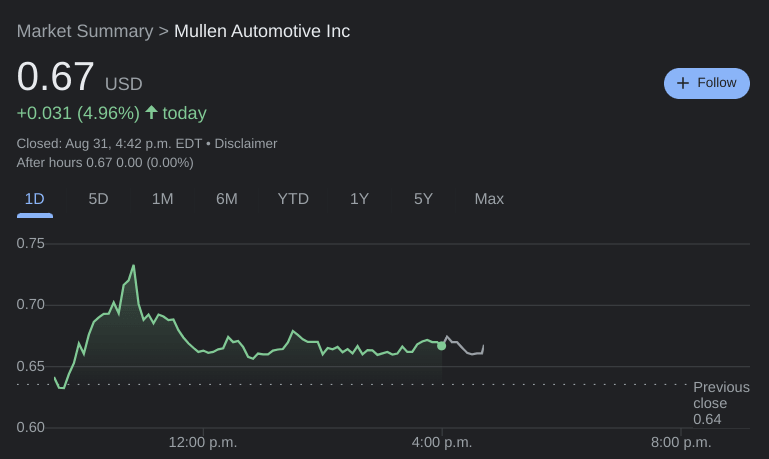Click the green closing price dot on chart
This screenshot has width=769, height=459.
click(x=441, y=346)
